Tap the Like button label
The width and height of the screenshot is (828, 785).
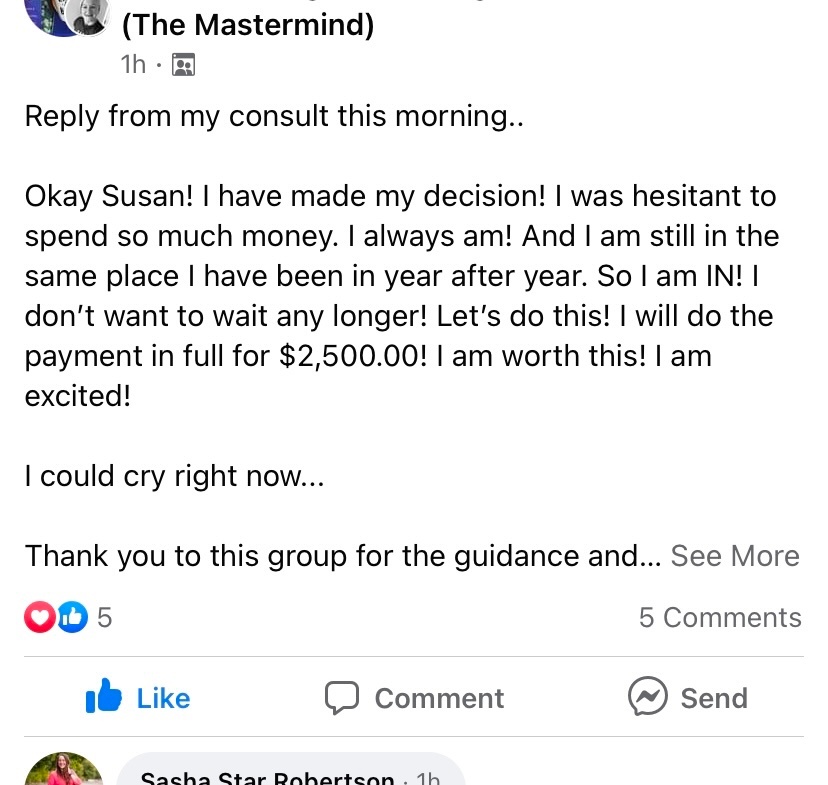tap(163, 698)
